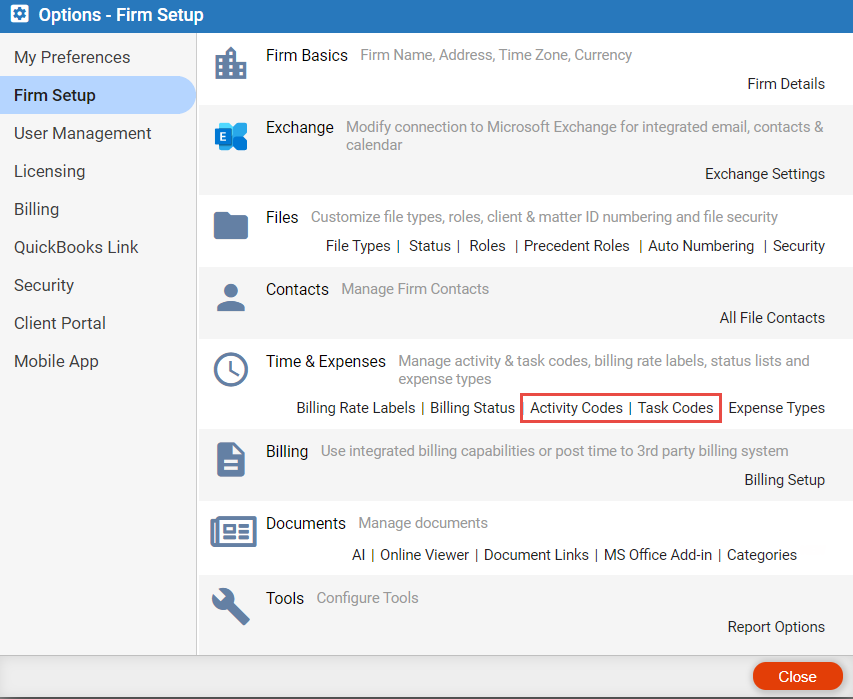Image resolution: width=853 pixels, height=699 pixels.
Task: Click the Firm Basics building icon
Action: click(x=231, y=63)
